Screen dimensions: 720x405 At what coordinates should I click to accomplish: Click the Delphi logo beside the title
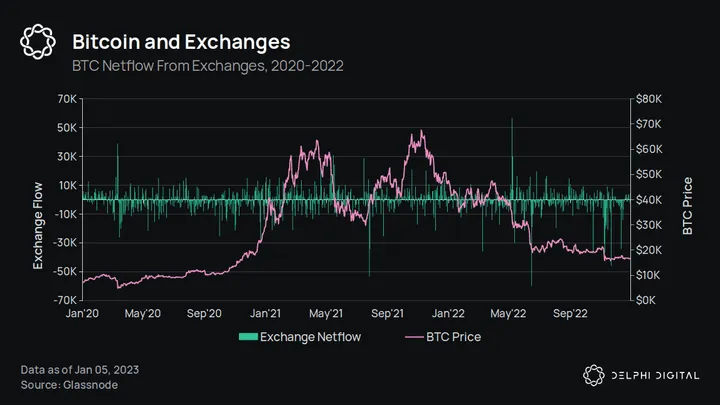pos(37,43)
